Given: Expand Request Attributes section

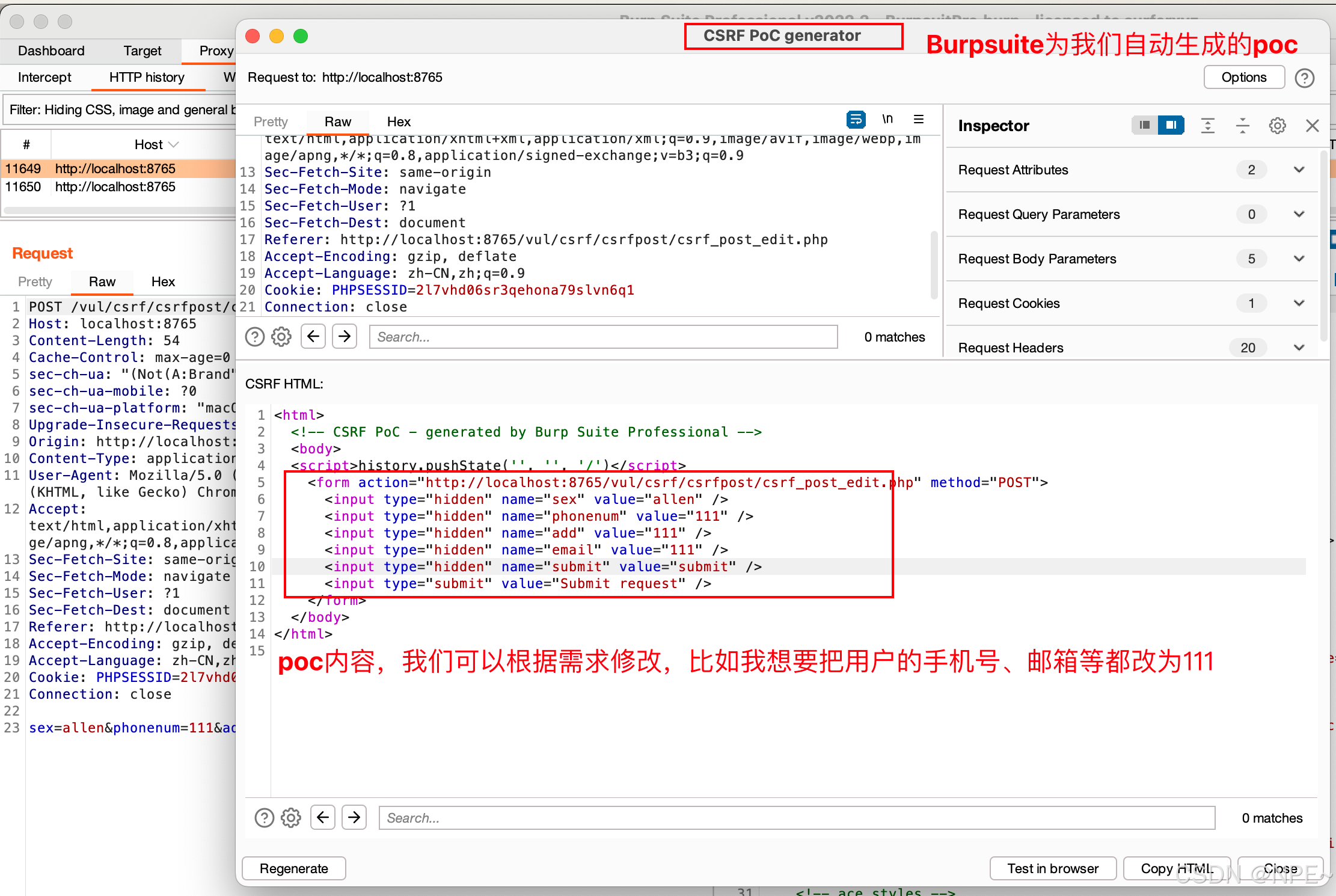Looking at the screenshot, I should point(1299,170).
